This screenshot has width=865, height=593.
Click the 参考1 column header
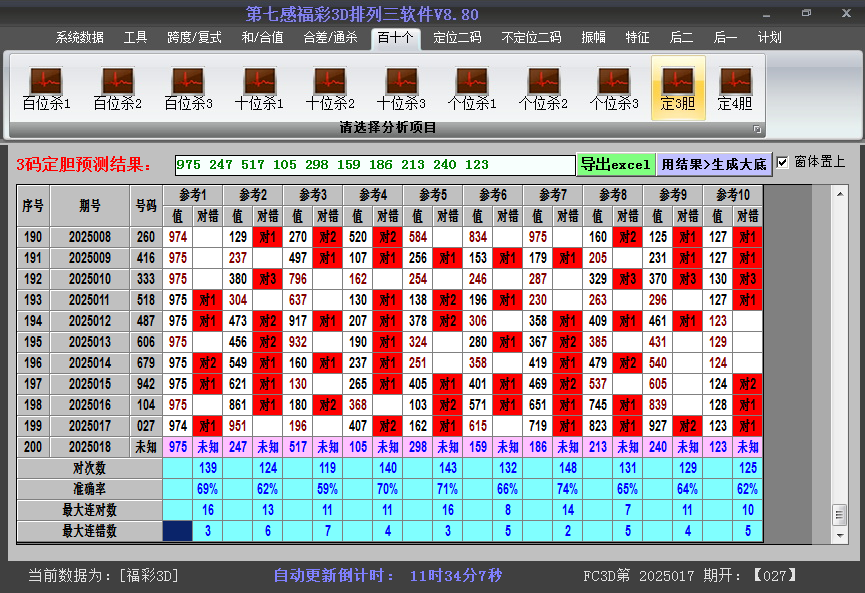pyautogui.click(x=192, y=194)
